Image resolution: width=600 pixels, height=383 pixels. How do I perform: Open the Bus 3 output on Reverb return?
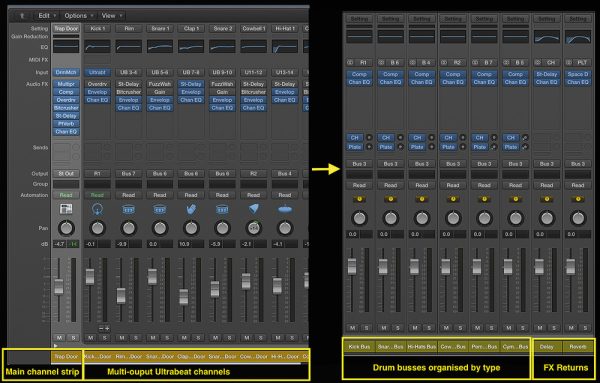tap(578, 164)
